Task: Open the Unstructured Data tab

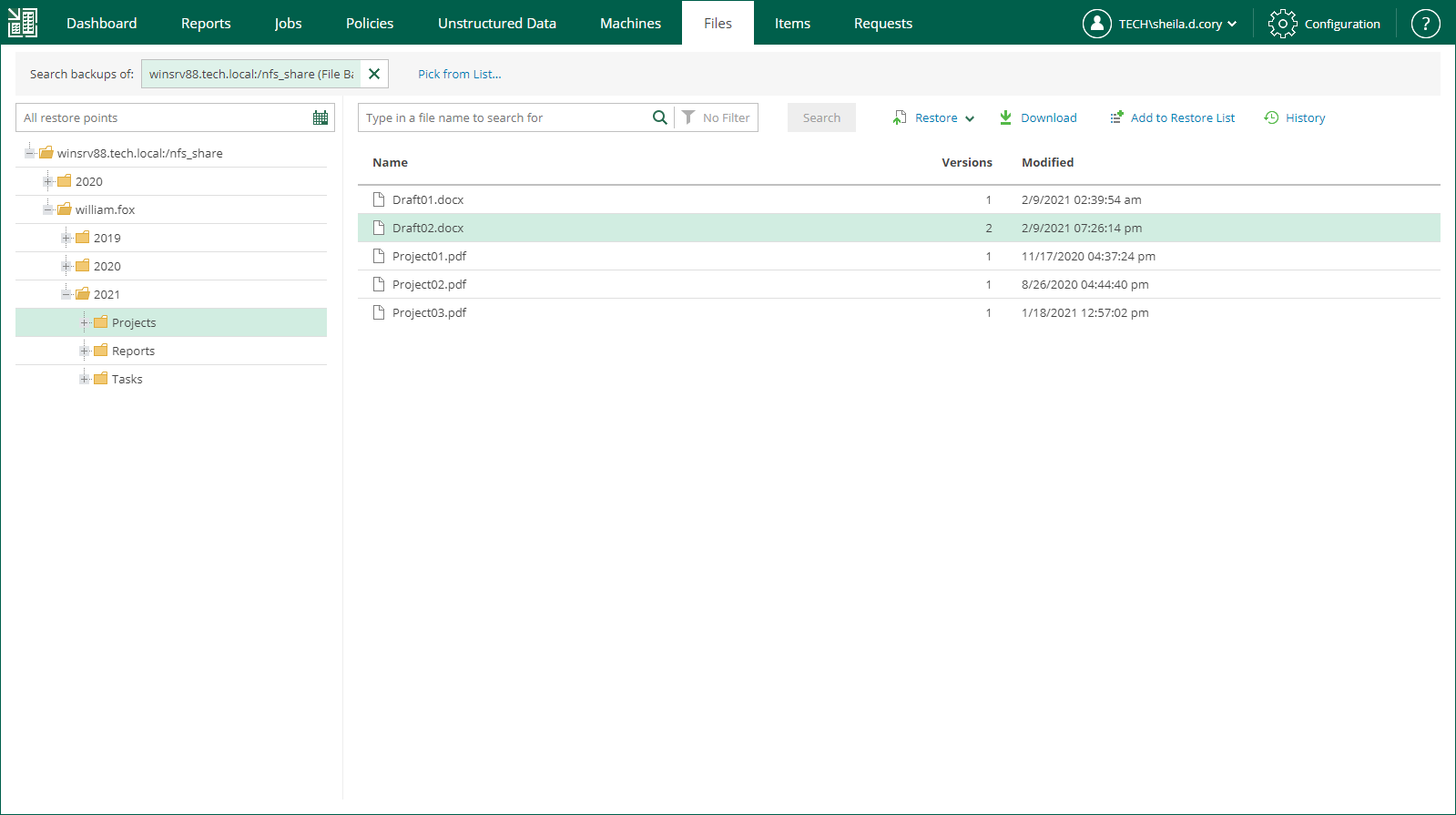Action: [x=496, y=24]
